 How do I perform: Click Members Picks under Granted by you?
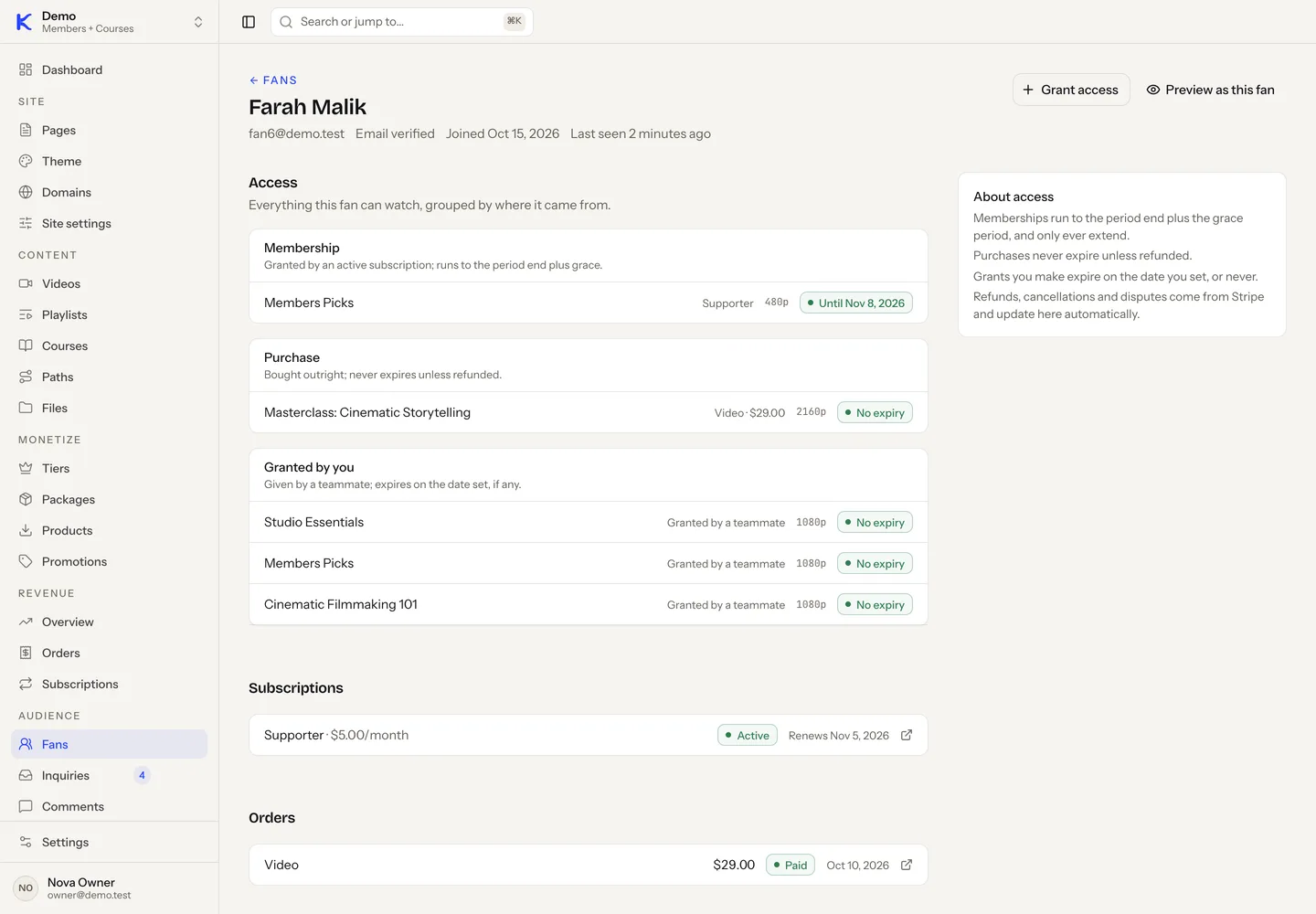pyautogui.click(x=589, y=563)
